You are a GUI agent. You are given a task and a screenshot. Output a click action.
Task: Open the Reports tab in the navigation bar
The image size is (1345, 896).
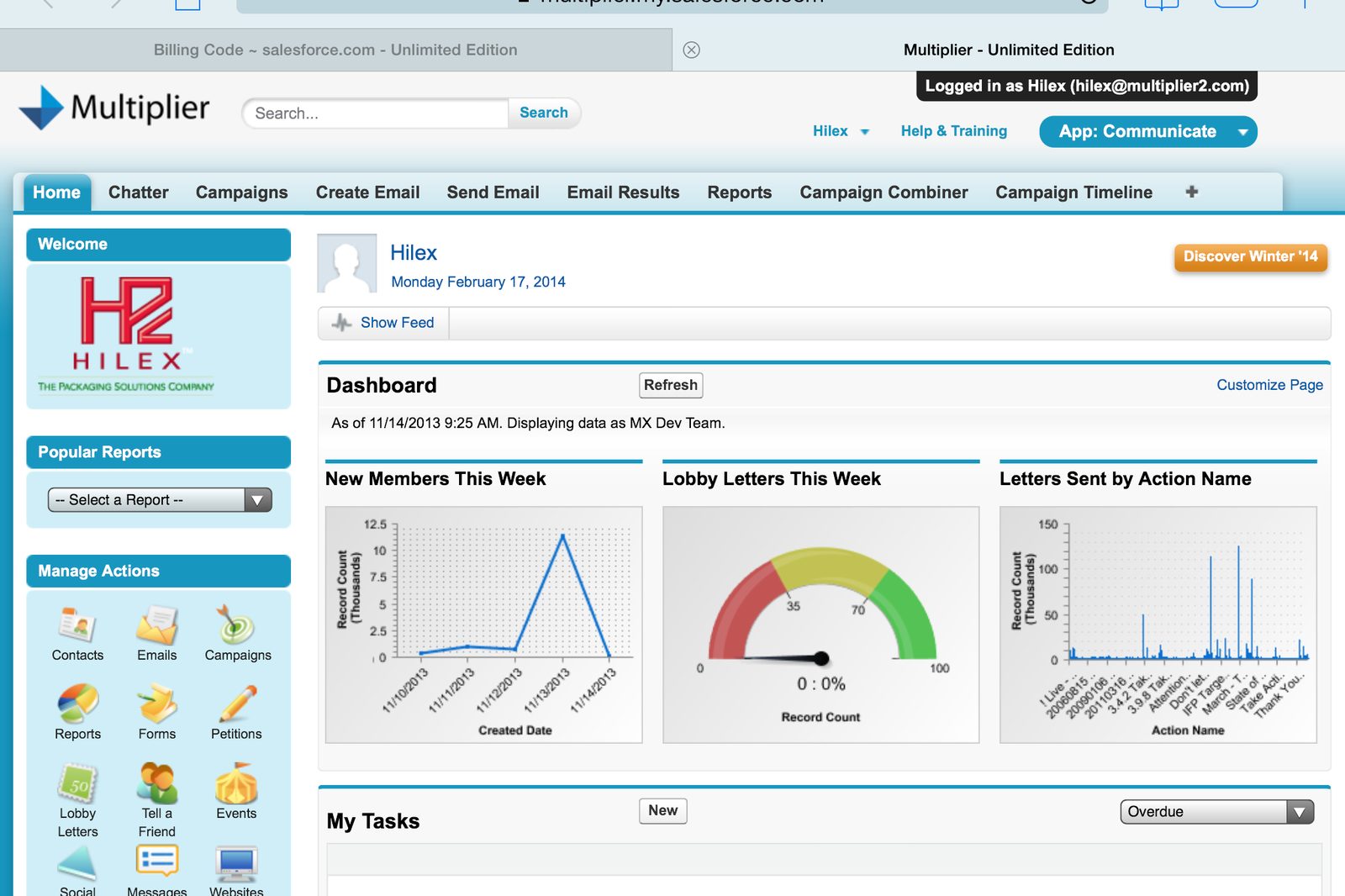point(740,192)
